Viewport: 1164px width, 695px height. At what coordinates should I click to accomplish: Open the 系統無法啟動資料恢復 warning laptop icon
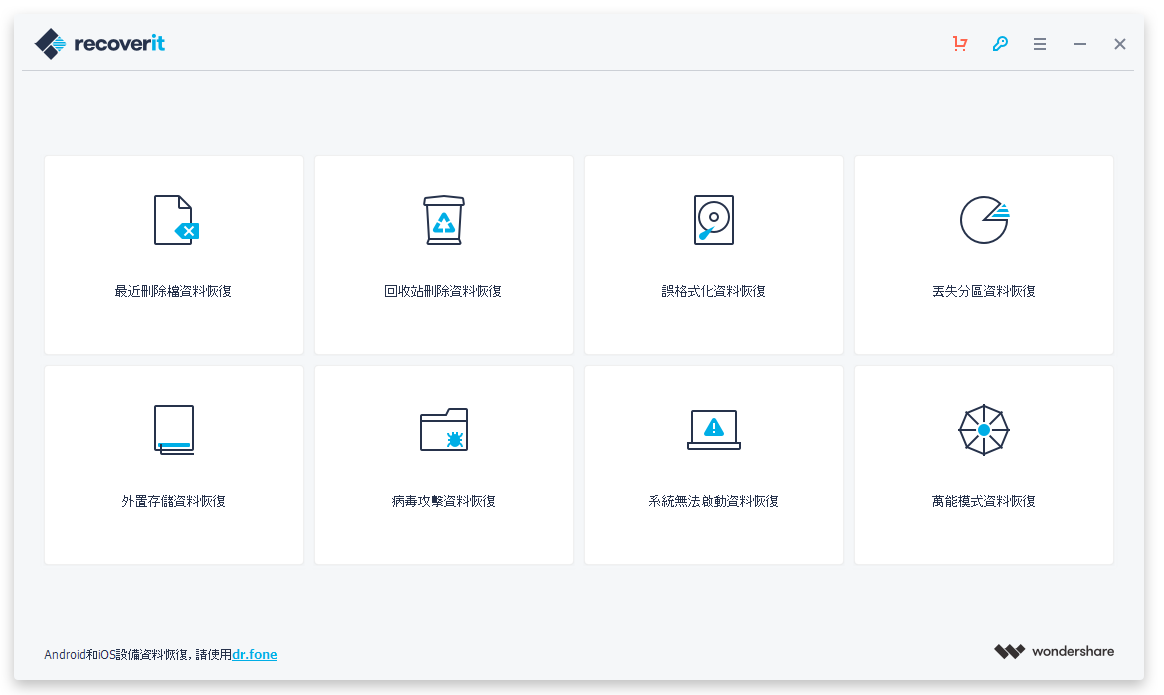(x=713, y=429)
